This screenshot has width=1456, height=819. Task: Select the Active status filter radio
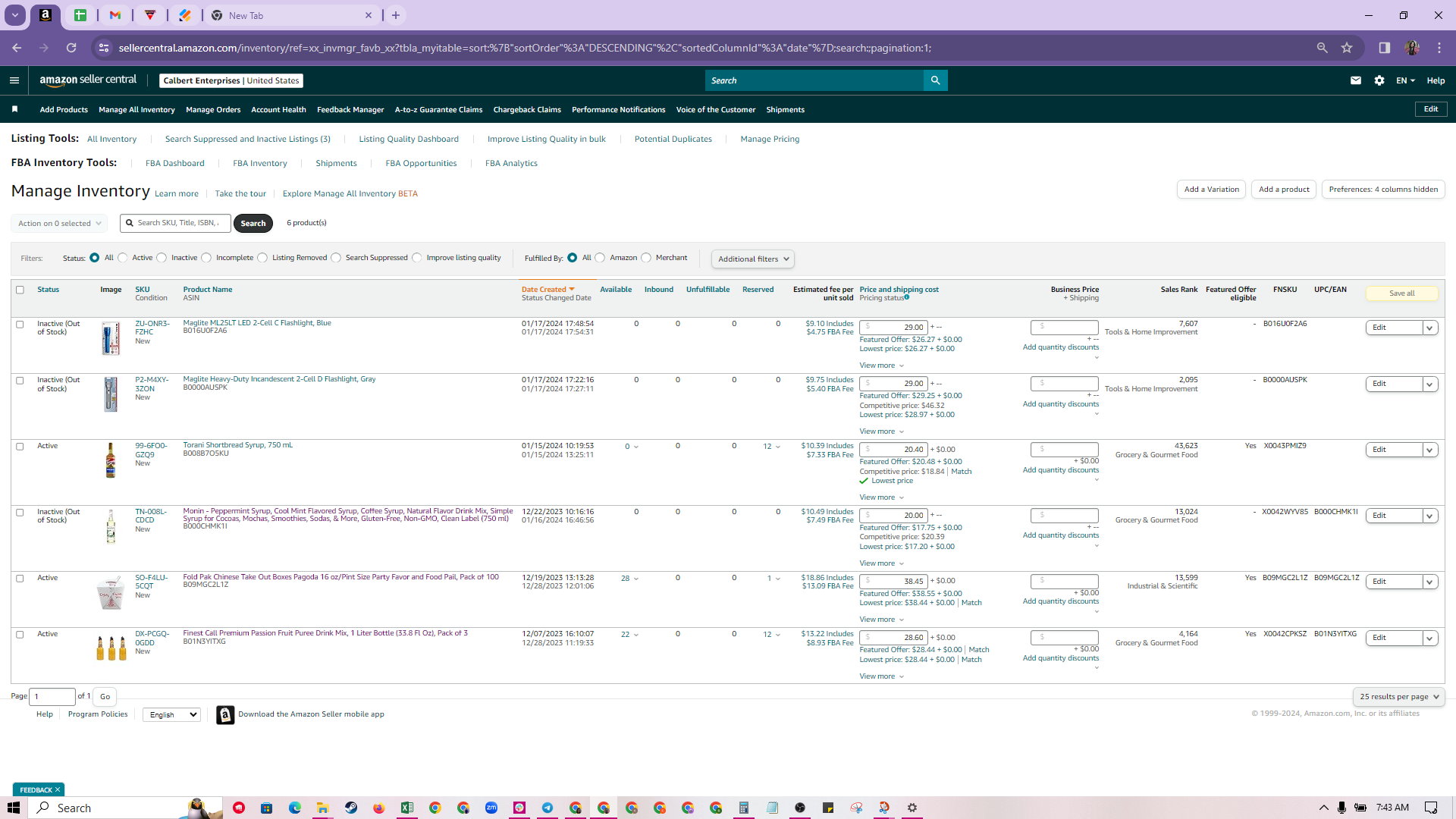(x=122, y=258)
